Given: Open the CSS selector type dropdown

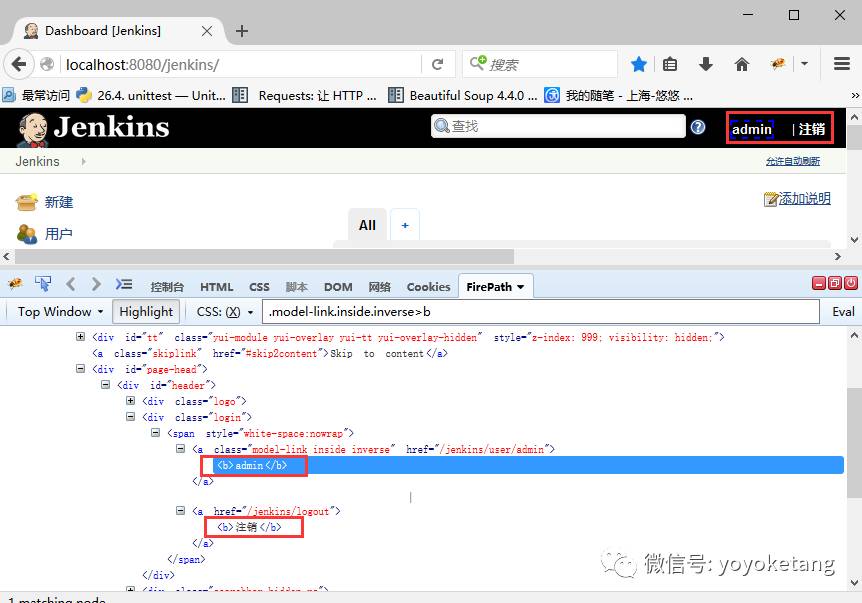Looking at the screenshot, I should click(224, 312).
